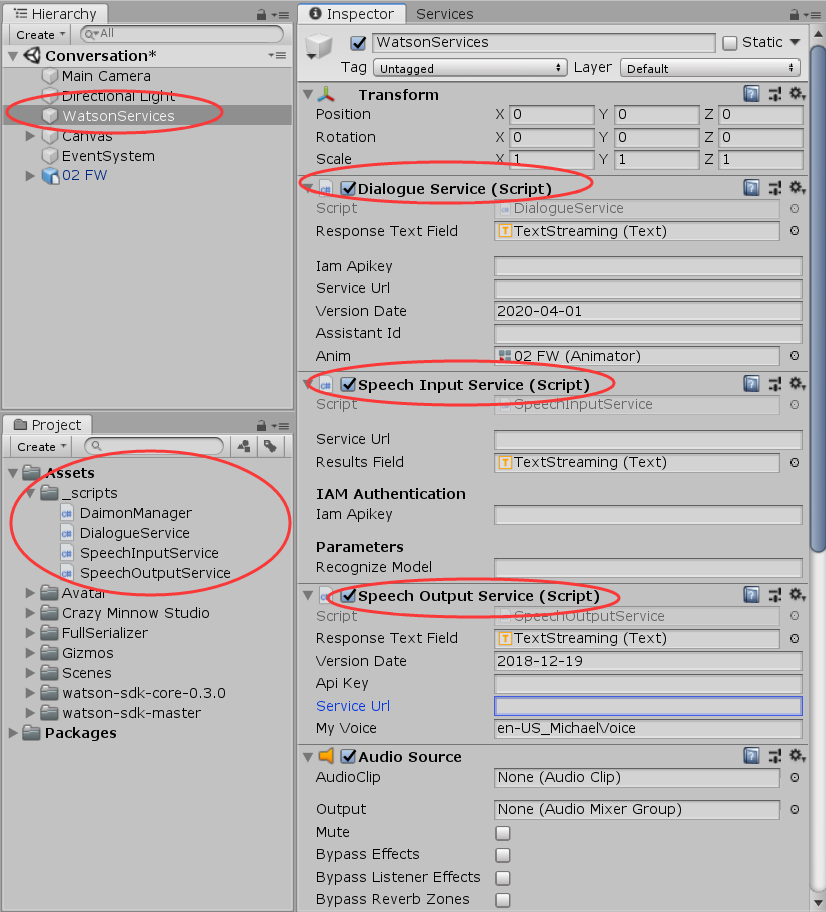Click Search by Label tag icon
Image resolution: width=826 pixels, height=912 pixels.
click(269, 446)
